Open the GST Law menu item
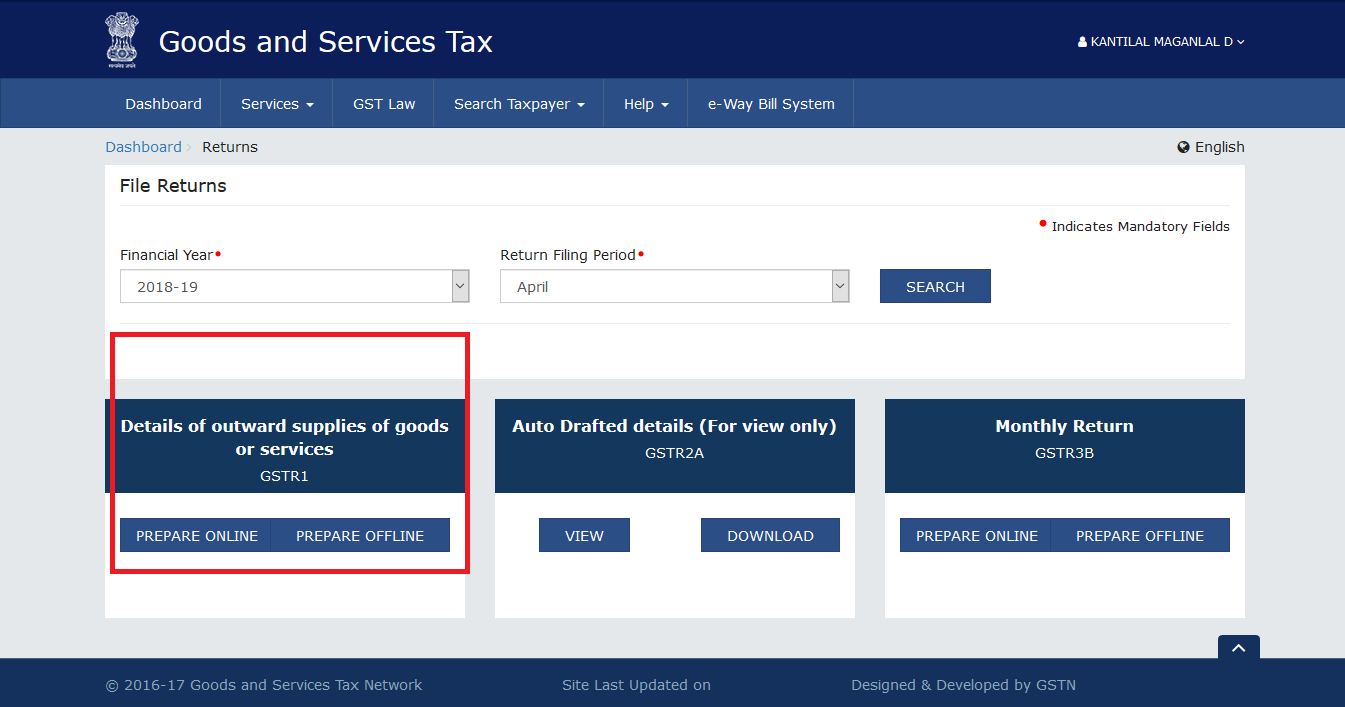The width and height of the screenshot is (1345, 707). (384, 104)
